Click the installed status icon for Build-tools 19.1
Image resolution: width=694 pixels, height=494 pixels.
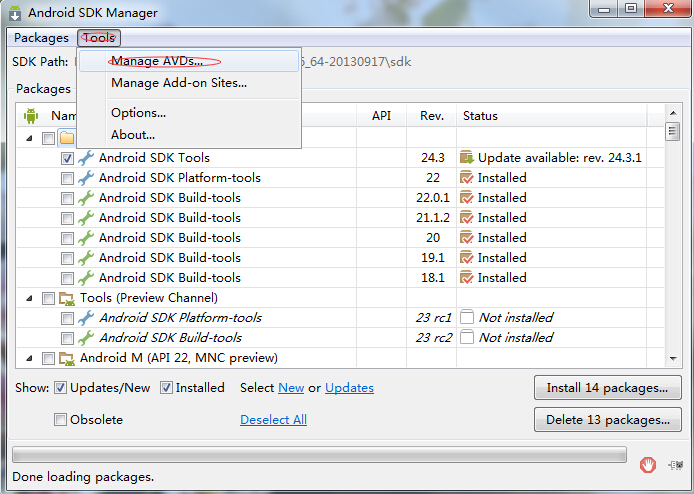(x=467, y=258)
